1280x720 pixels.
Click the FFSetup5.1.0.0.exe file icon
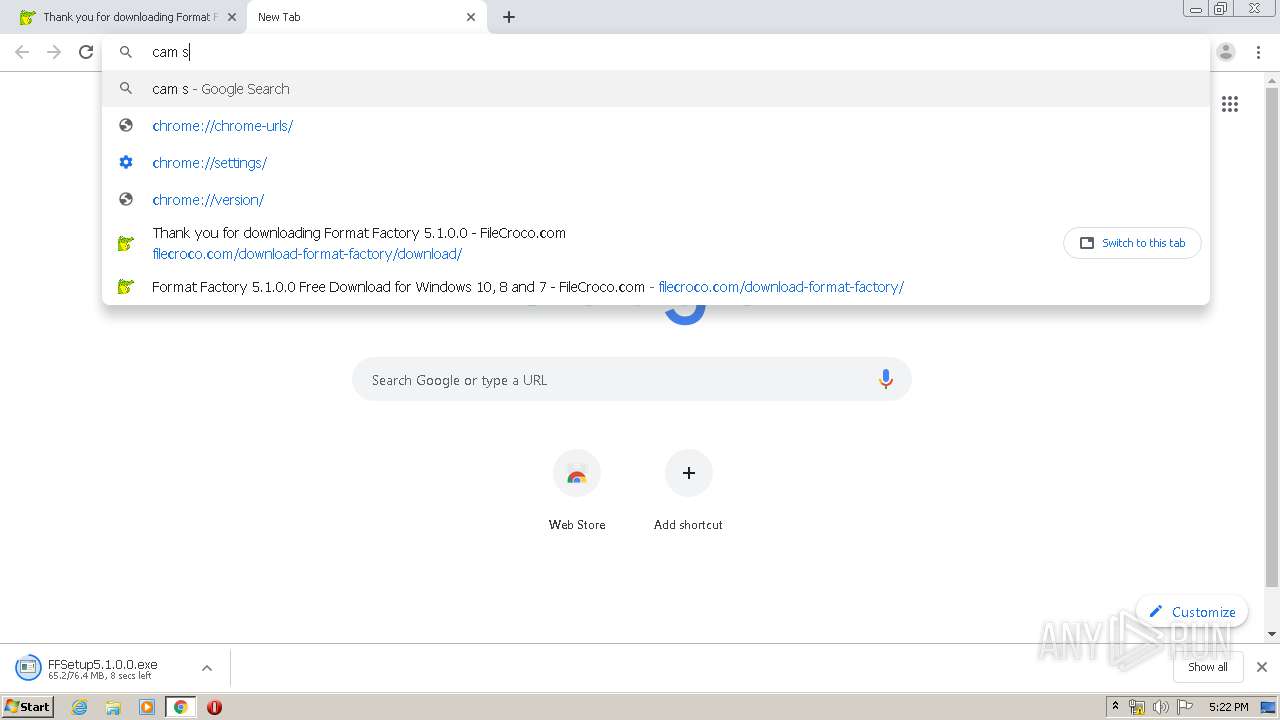click(28, 668)
